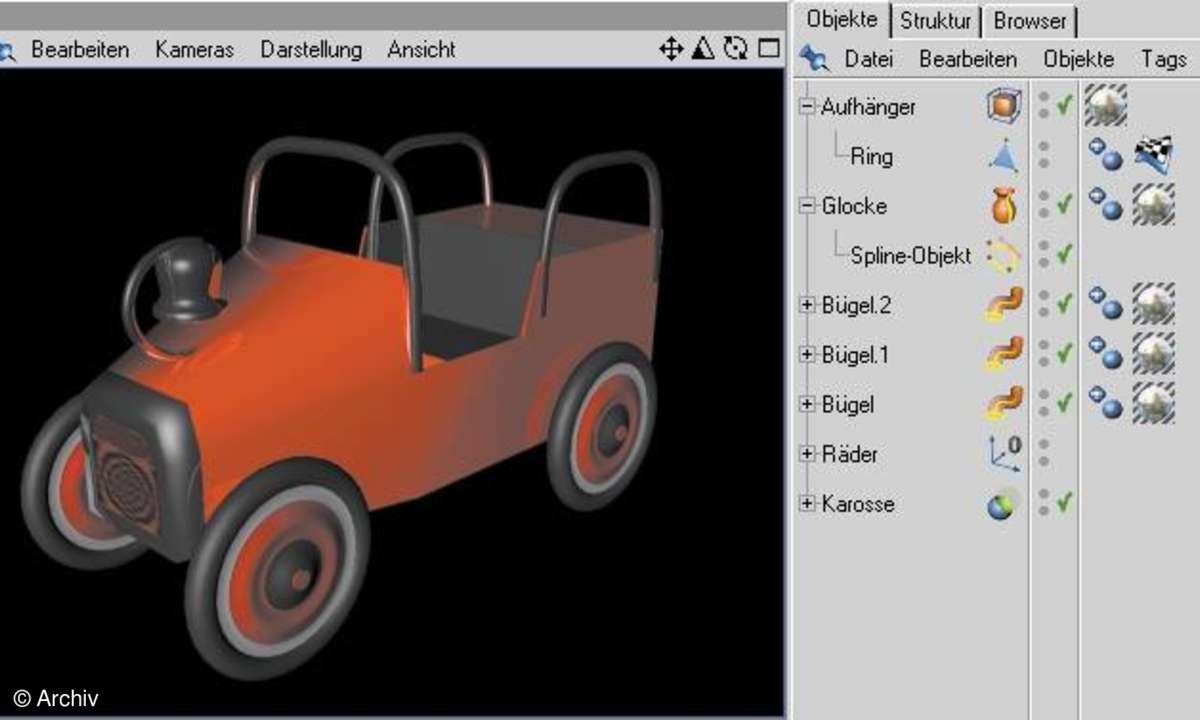Click the Bügel.2 material tag sphere
1200x720 pixels.
tap(1153, 304)
